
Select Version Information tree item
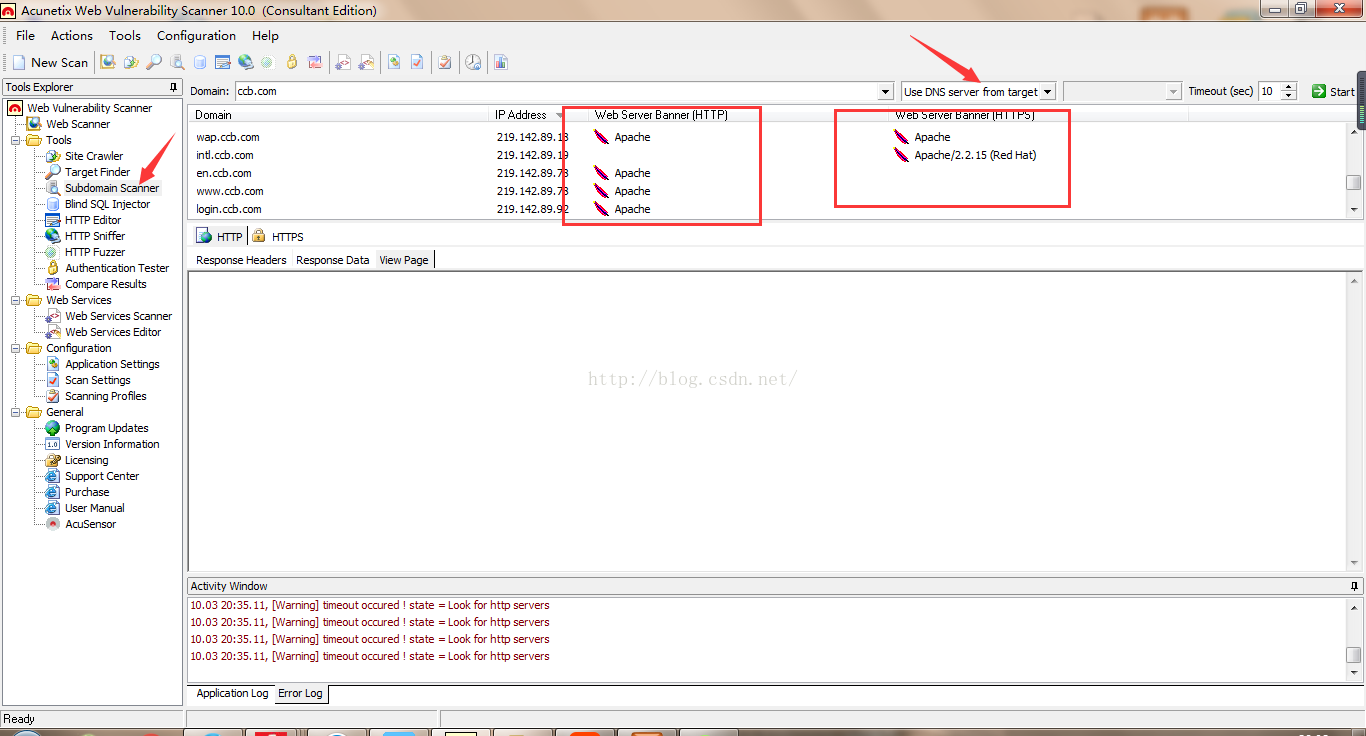[x=112, y=444]
